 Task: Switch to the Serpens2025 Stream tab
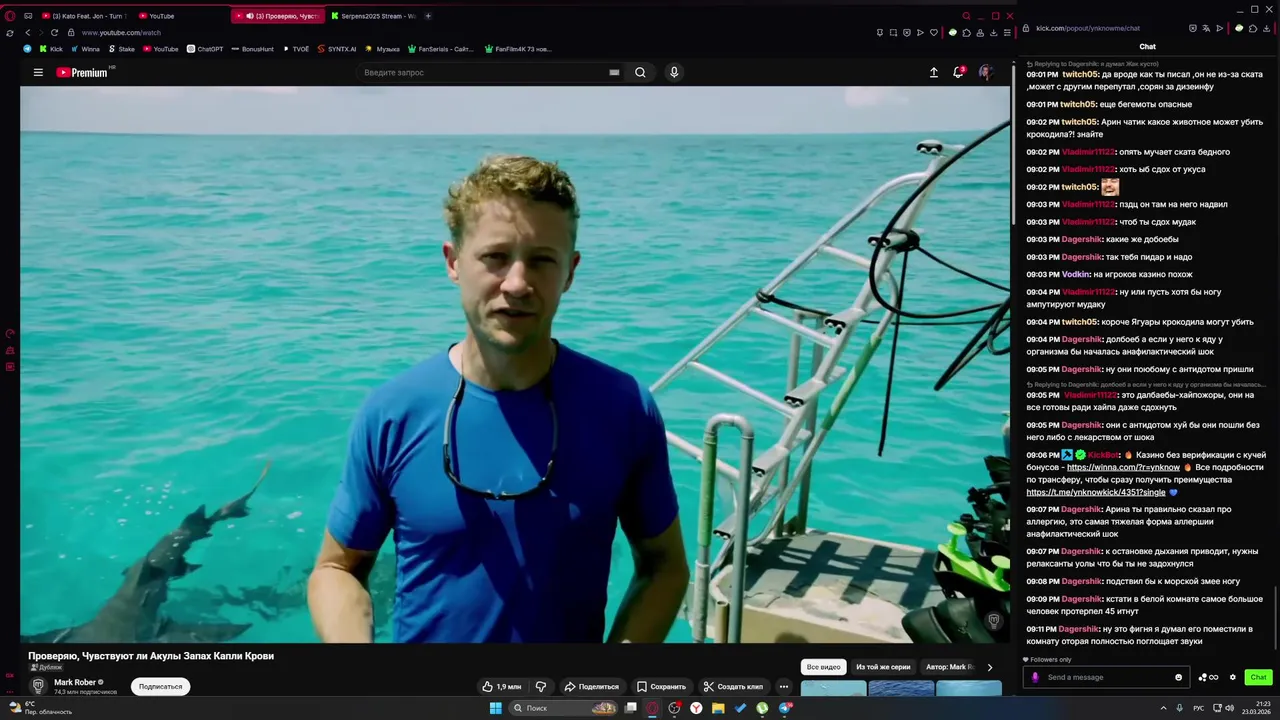tap(374, 16)
